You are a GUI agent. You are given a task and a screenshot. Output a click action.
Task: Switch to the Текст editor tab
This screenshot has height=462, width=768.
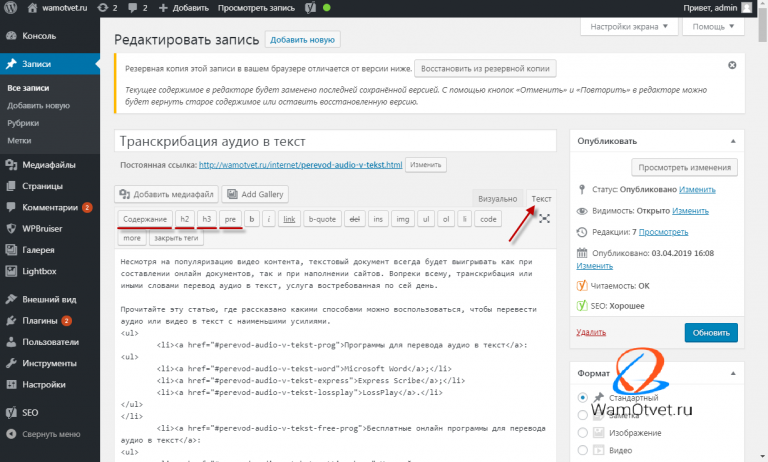click(541, 199)
